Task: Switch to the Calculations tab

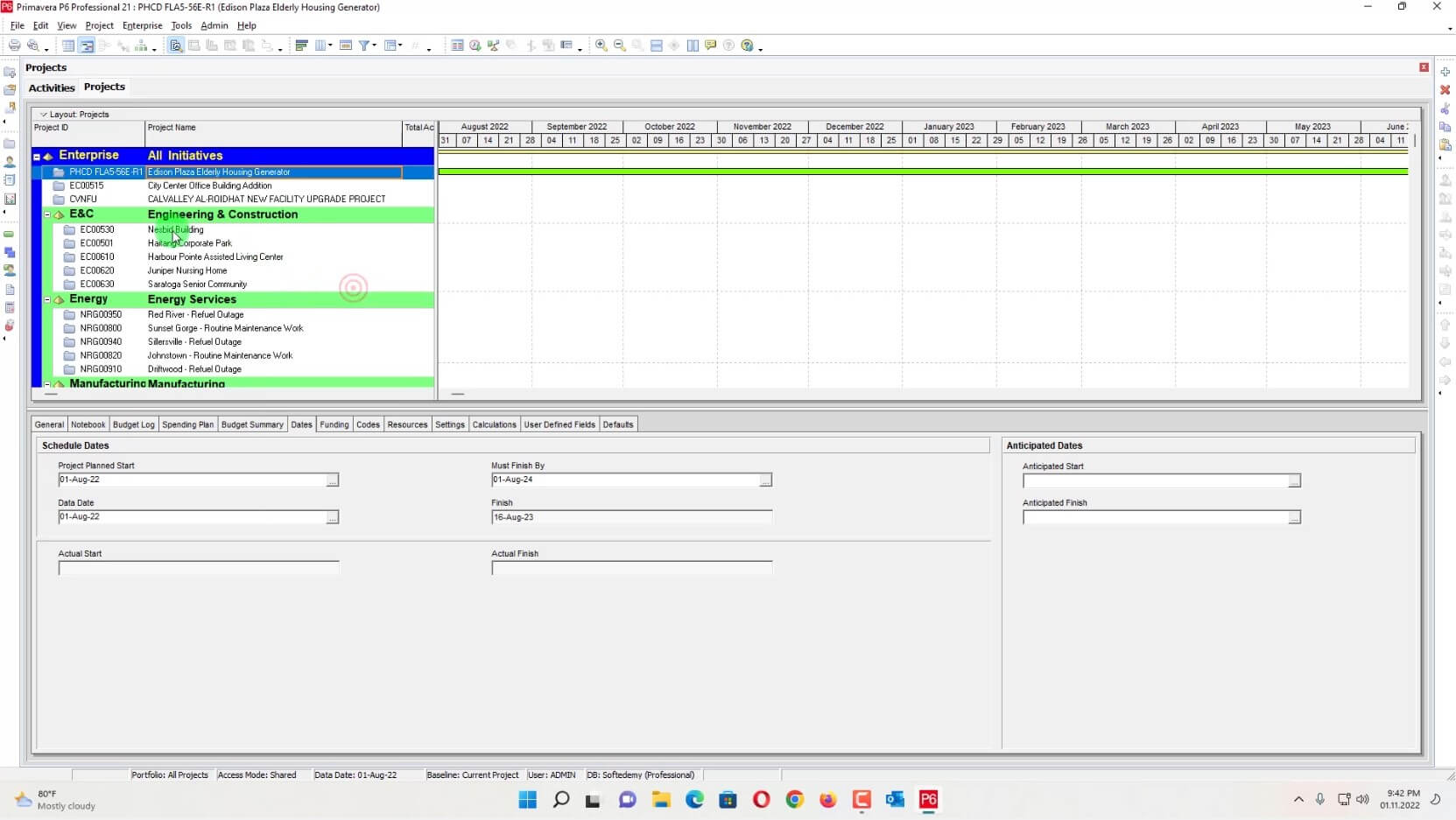Action: pos(495,424)
